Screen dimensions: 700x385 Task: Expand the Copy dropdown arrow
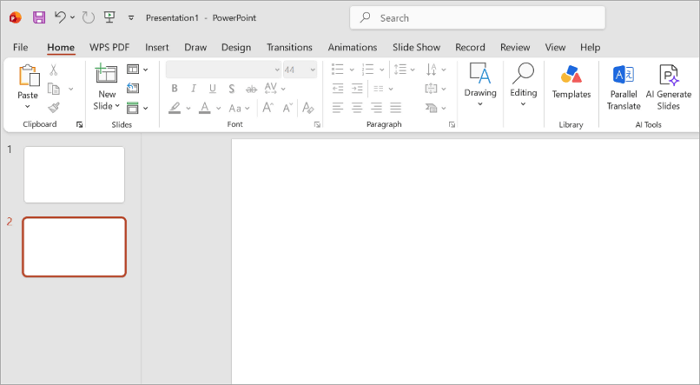[x=71, y=89]
